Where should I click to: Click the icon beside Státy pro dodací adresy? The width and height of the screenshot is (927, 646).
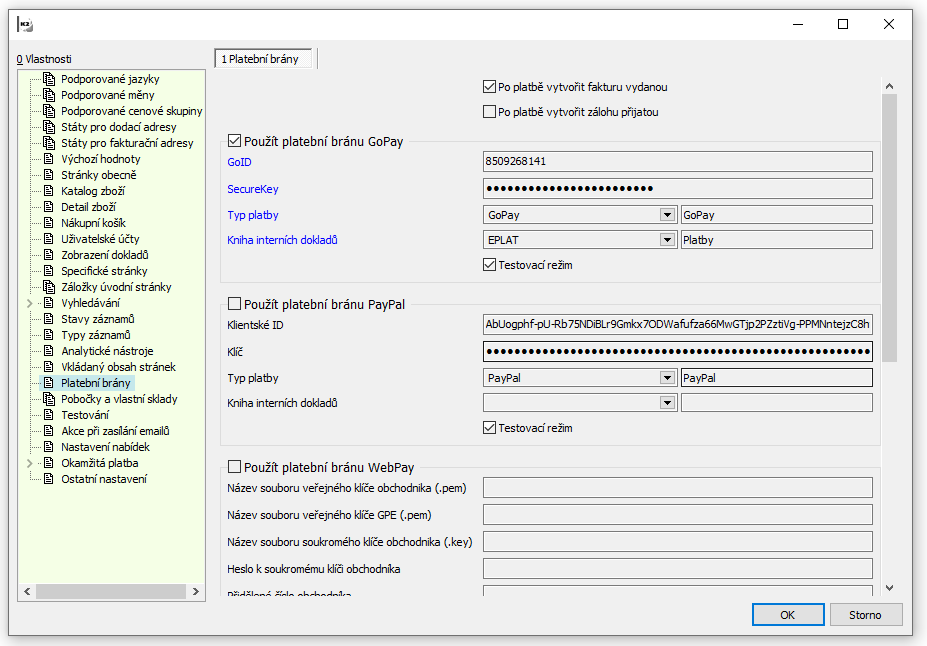click(49, 126)
